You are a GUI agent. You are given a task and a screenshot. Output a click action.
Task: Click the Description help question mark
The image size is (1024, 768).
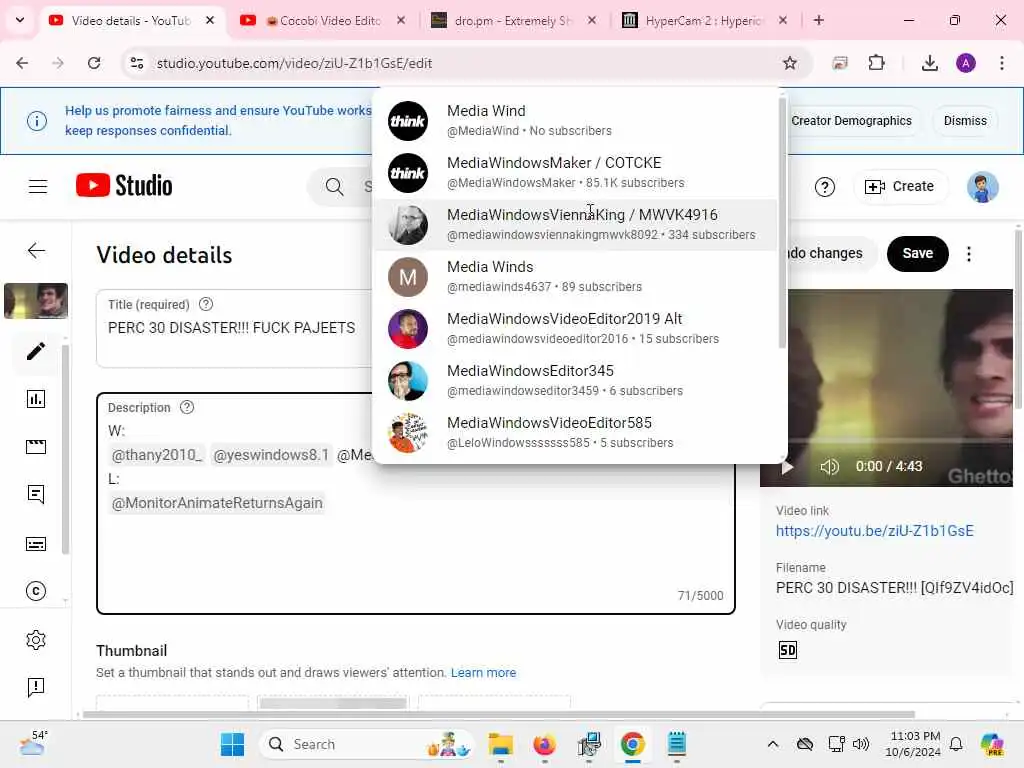click(187, 408)
